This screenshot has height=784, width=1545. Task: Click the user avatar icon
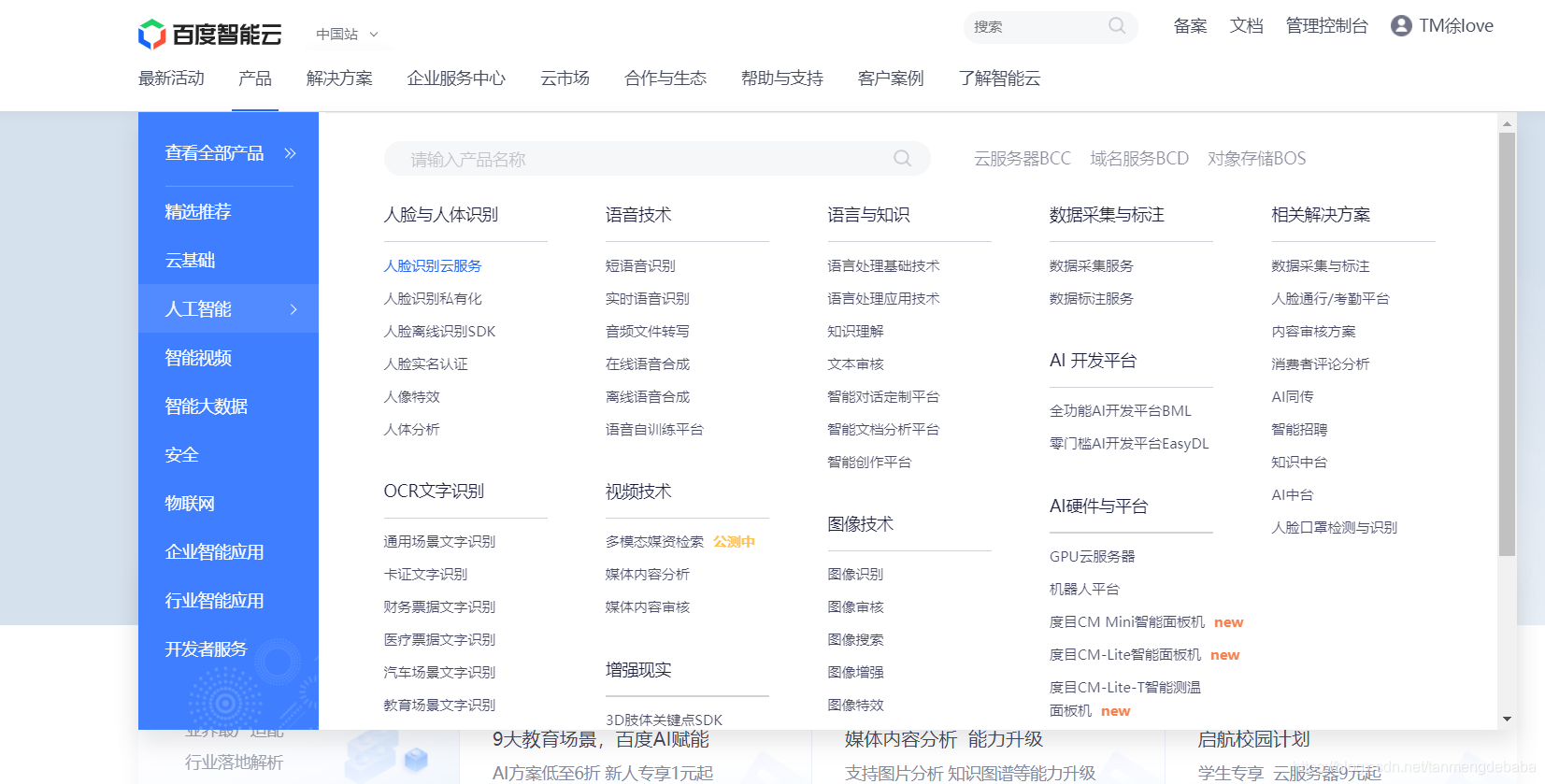(1401, 26)
